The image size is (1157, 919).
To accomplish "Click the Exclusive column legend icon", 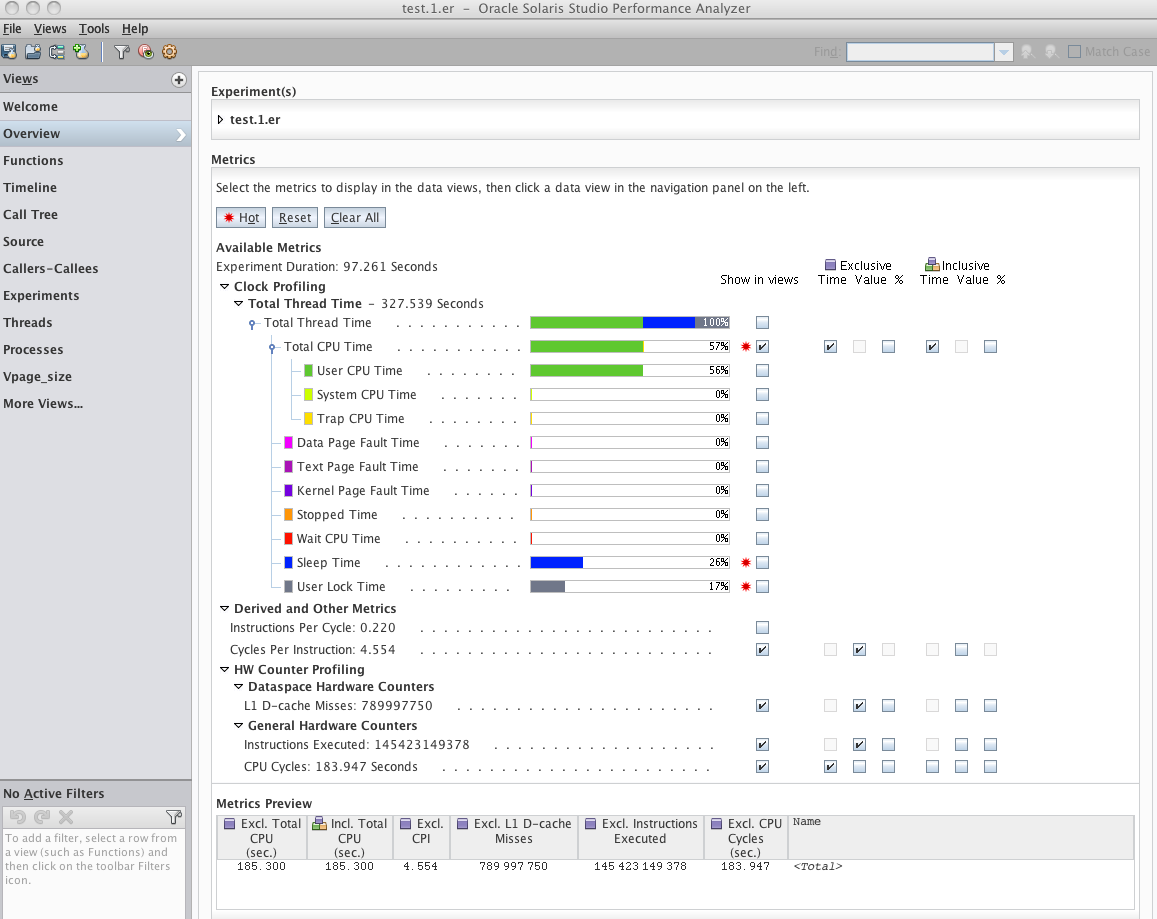I will coord(830,264).
